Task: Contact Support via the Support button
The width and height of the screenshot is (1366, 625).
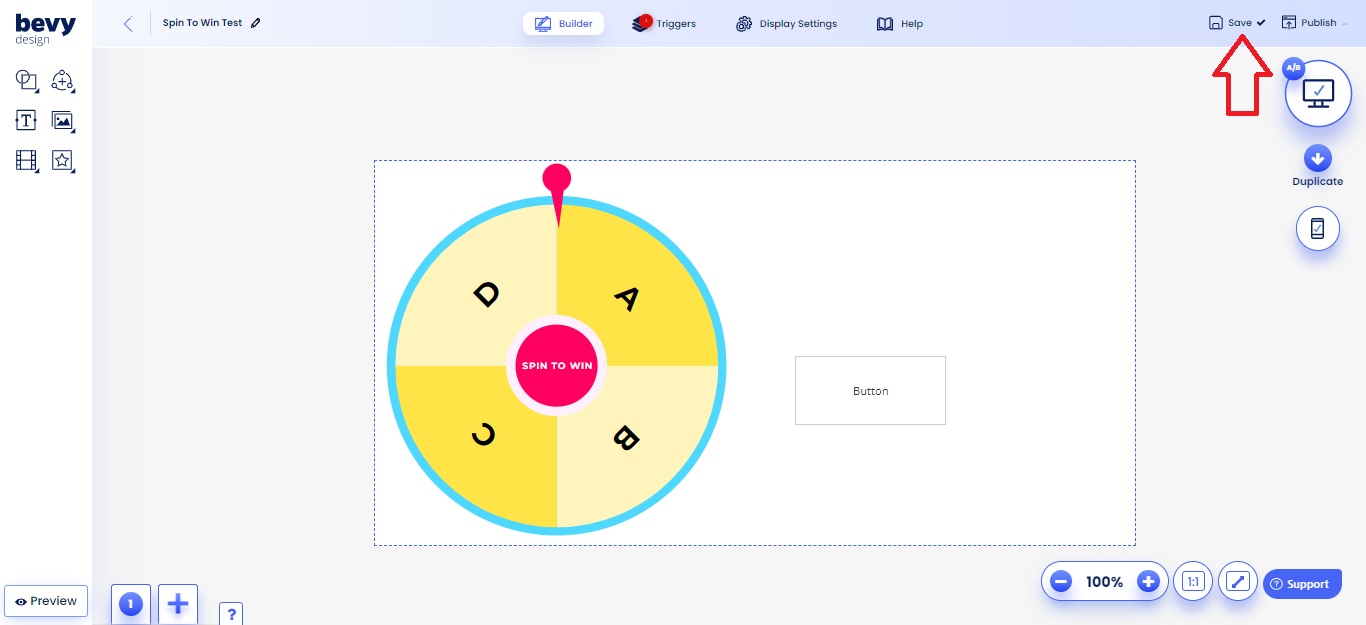Action: pyautogui.click(x=1302, y=583)
